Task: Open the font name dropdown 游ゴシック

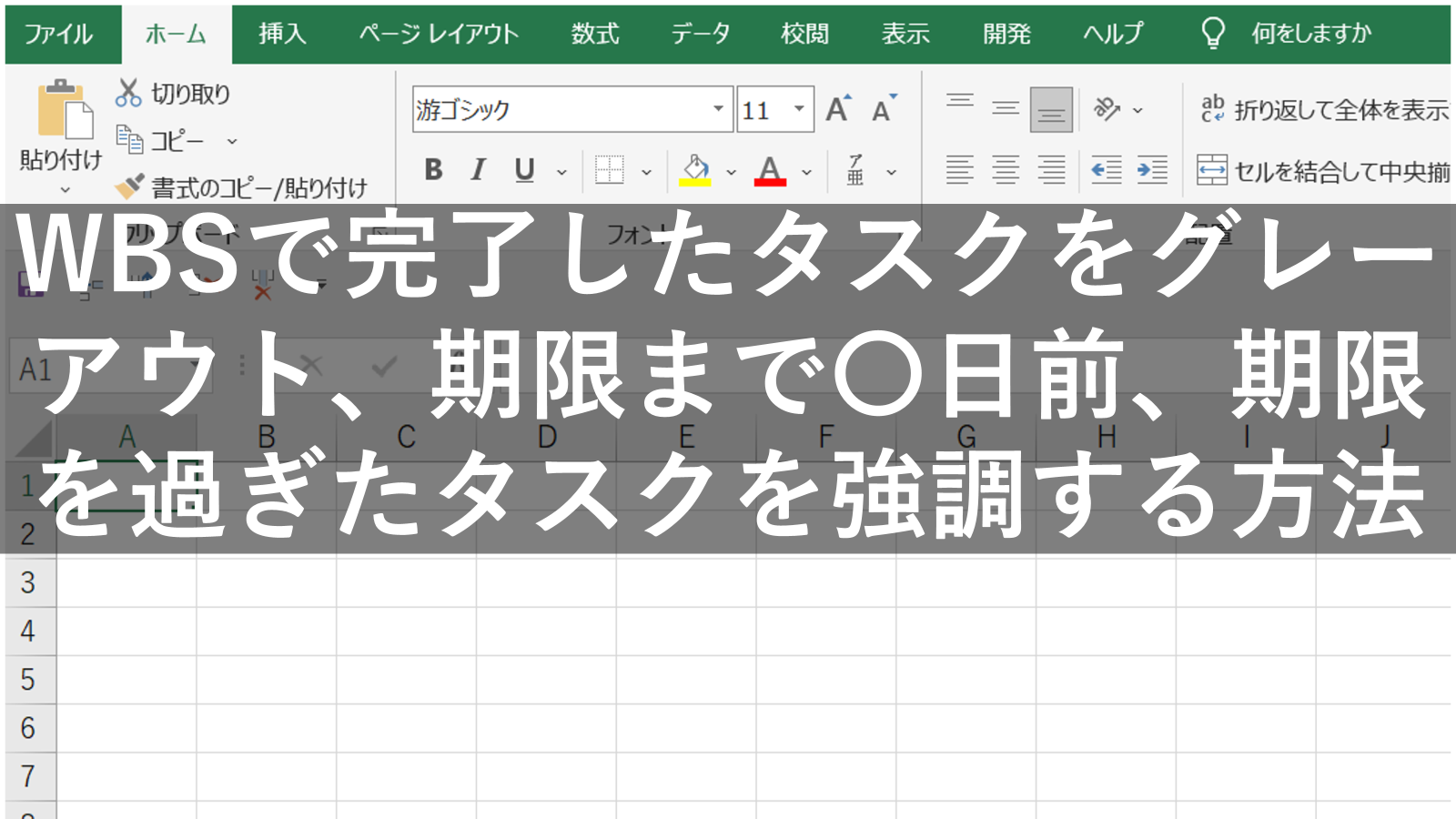Action: click(718, 110)
